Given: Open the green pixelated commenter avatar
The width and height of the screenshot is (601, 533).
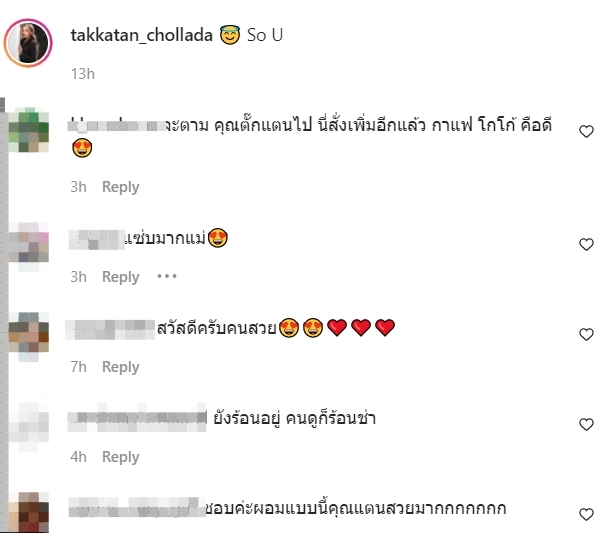Looking at the screenshot, I should [x=29, y=130].
